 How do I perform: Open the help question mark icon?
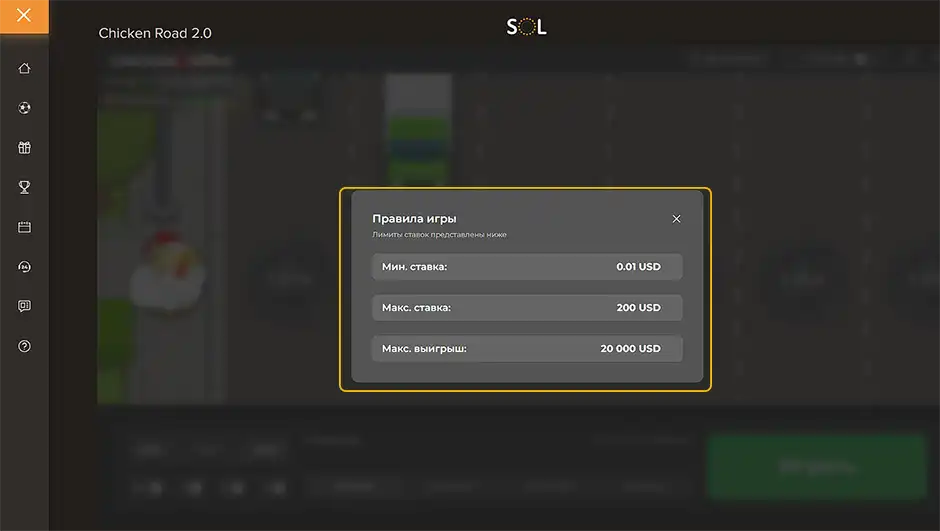pos(24,346)
